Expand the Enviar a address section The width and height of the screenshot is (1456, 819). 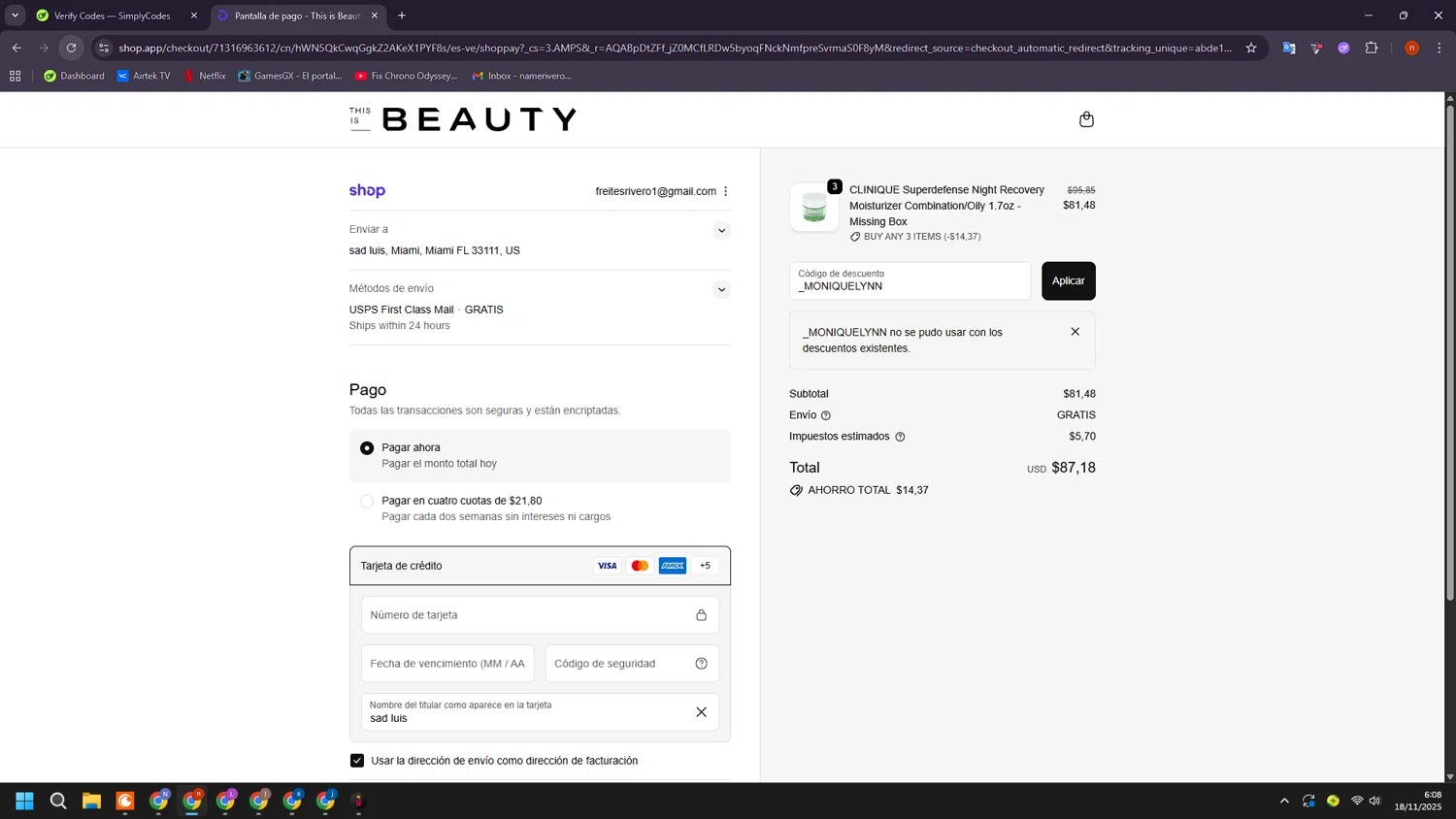pyautogui.click(x=721, y=231)
